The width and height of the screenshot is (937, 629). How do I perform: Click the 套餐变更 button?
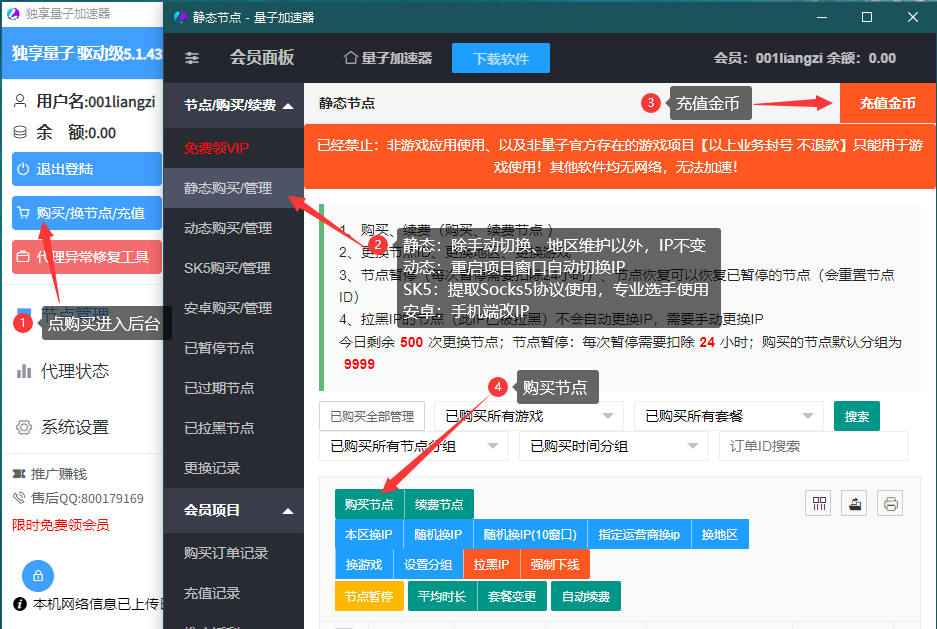pyautogui.click(x=512, y=596)
